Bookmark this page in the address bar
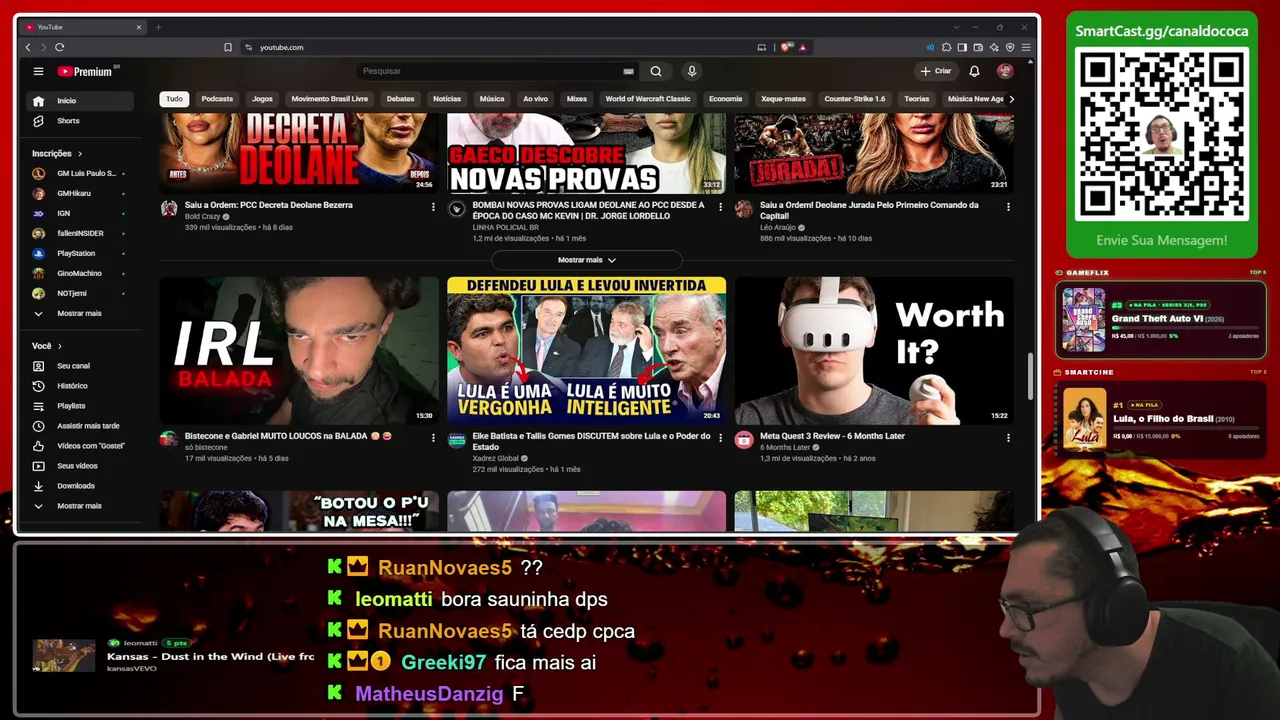 [228, 47]
